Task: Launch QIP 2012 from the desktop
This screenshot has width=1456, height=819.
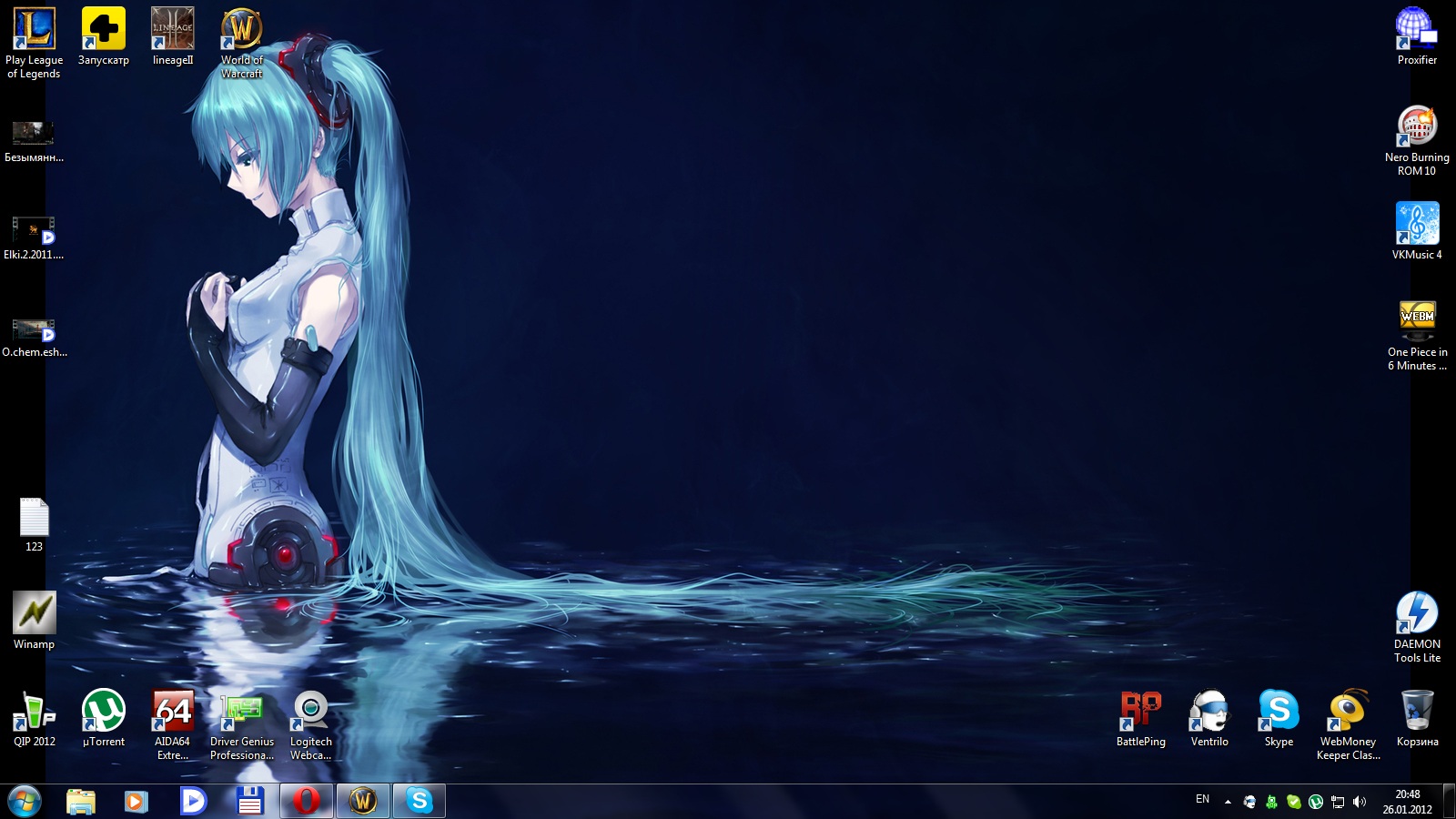Action: tap(35, 718)
